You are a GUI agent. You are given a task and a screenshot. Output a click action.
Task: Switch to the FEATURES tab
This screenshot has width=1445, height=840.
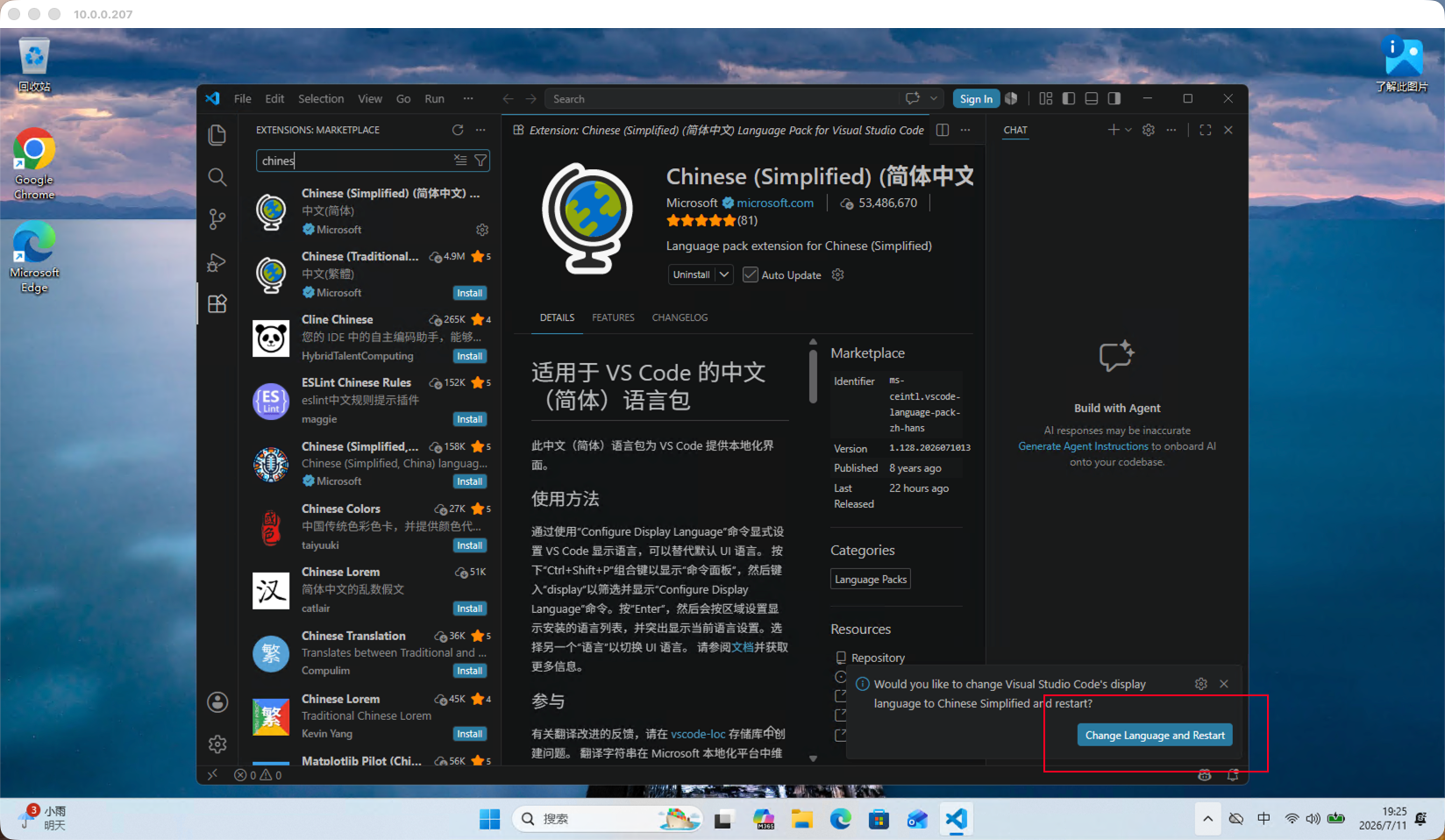(613, 317)
